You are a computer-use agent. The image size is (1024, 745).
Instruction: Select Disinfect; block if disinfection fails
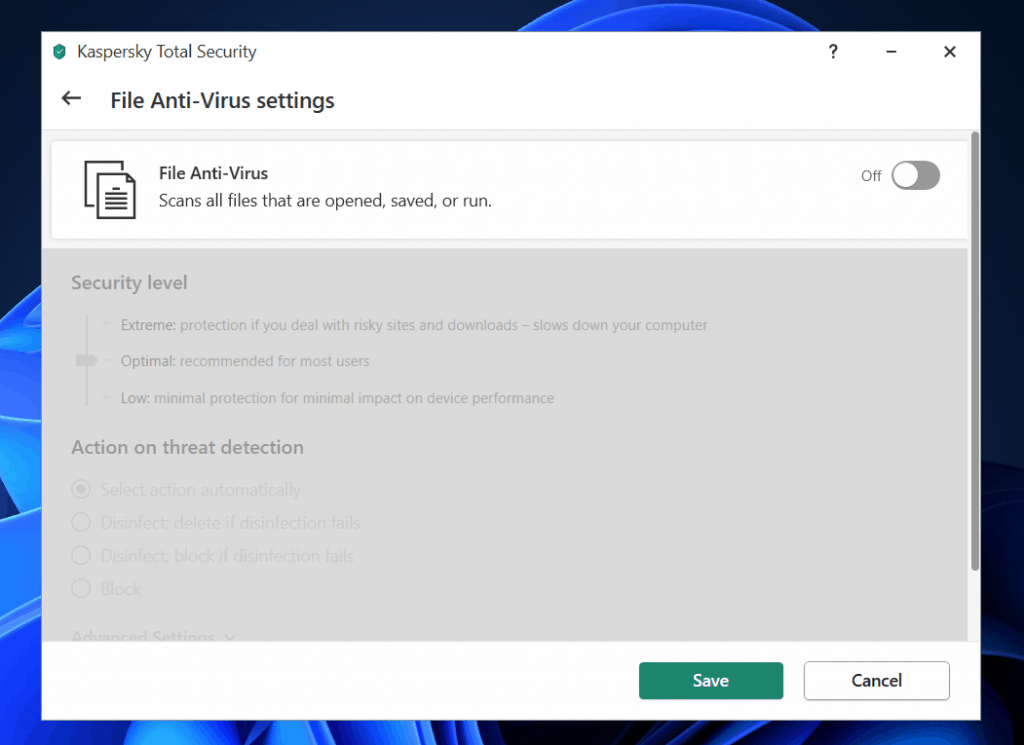coord(81,556)
